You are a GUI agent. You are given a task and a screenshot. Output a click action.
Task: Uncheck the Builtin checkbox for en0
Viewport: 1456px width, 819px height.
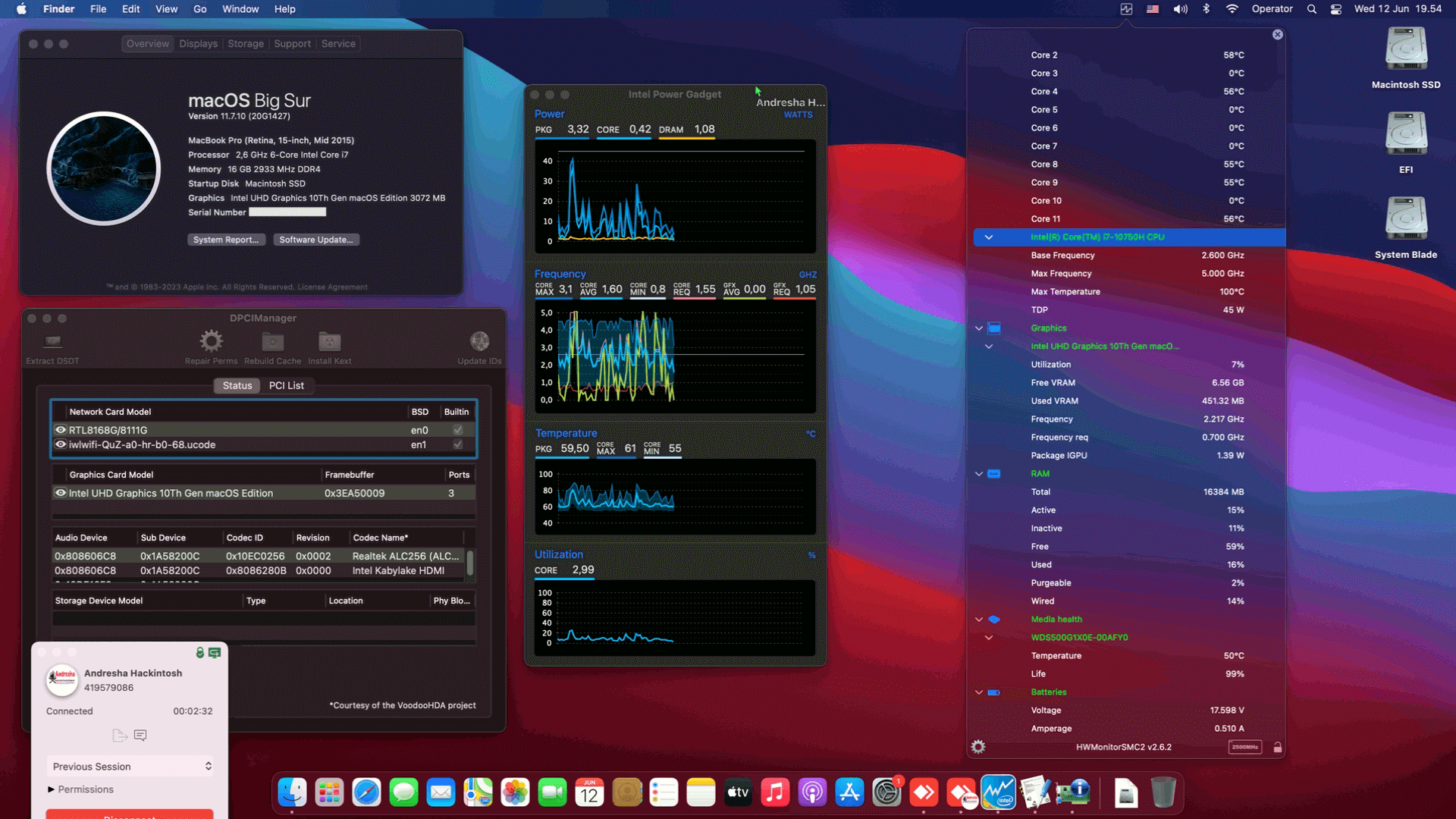click(x=457, y=430)
